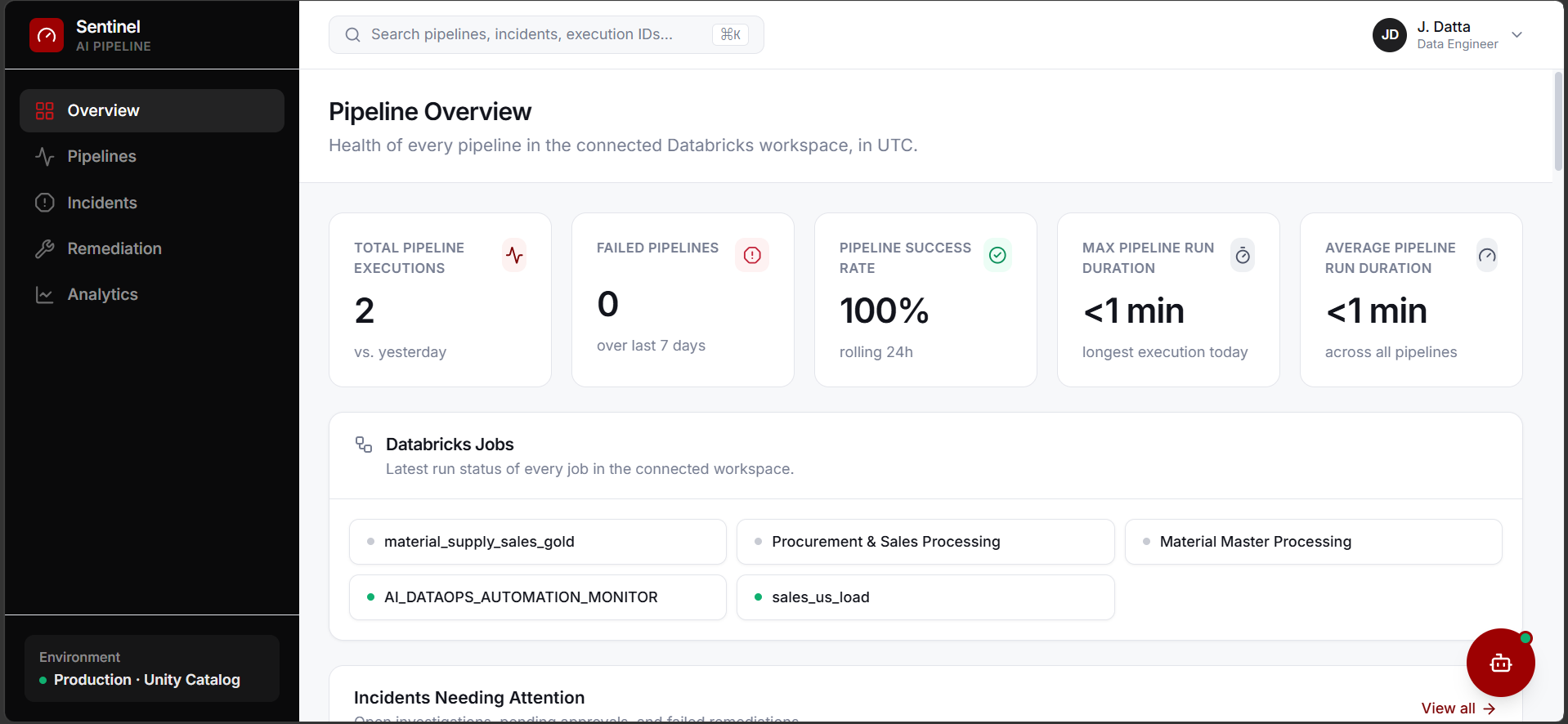Click the Failed Pipelines alert icon
Viewport: 1568px width, 724px height.
752,255
